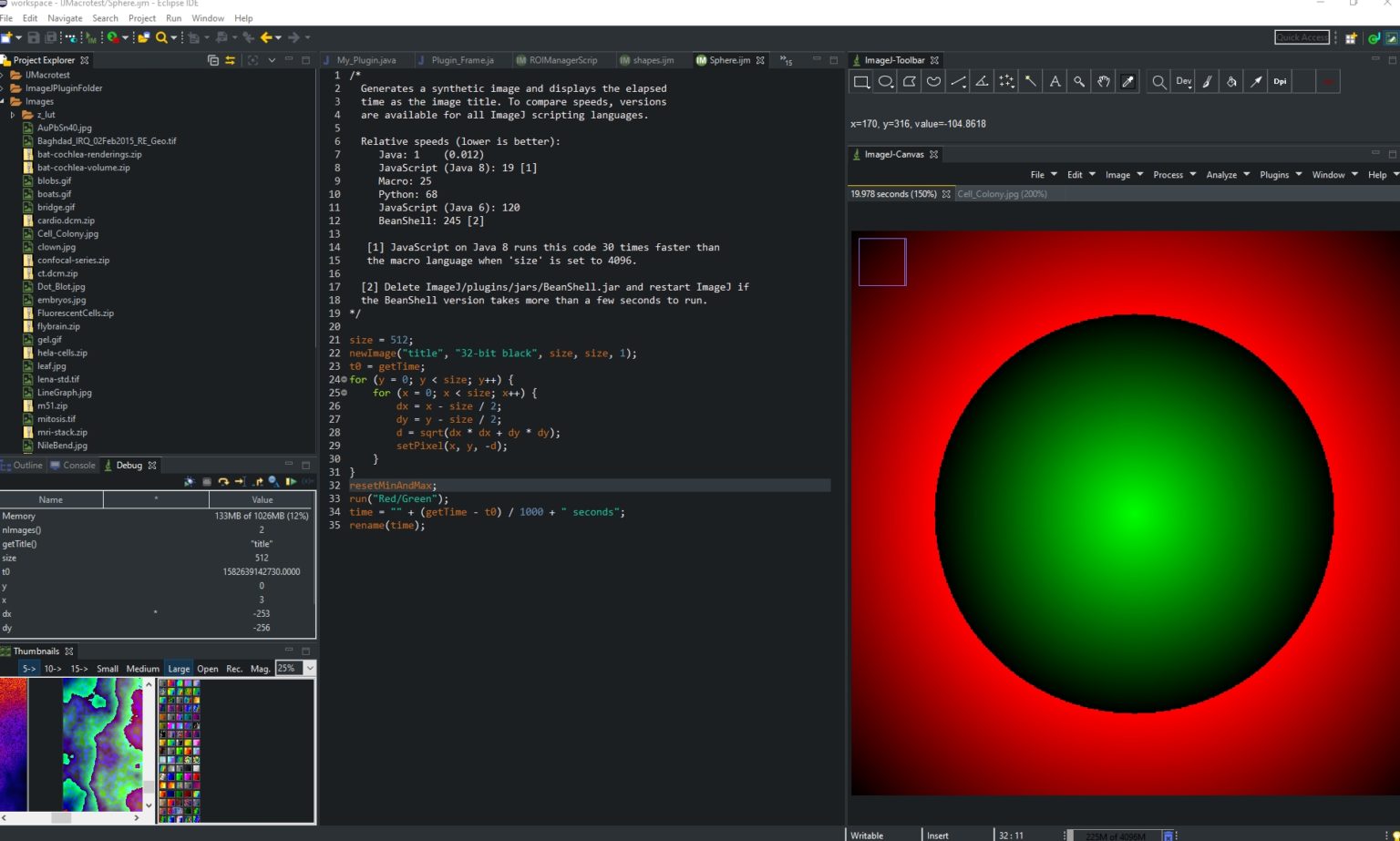Open the LUT grid thumbnail
The width and height of the screenshot is (1400, 841).
pos(179,747)
